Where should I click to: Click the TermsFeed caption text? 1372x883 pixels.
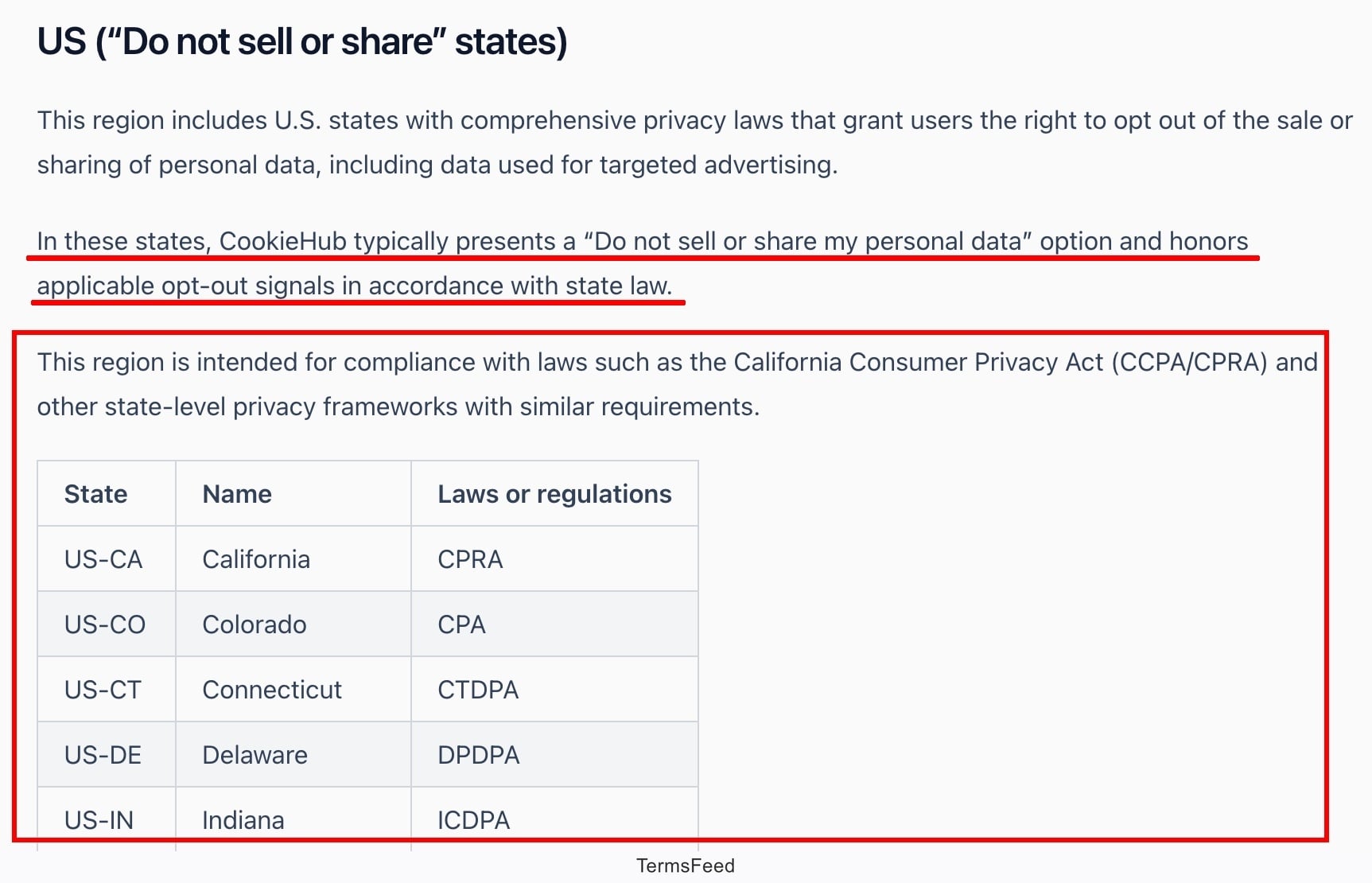tap(686, 865)
